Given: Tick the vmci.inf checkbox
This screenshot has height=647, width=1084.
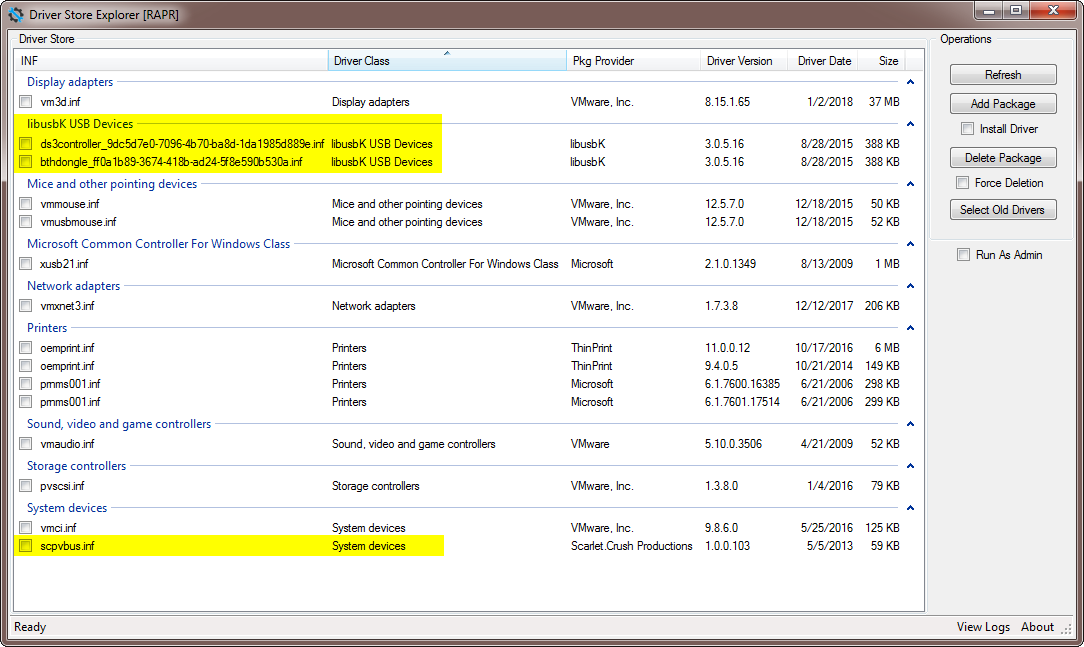Looking at the screenshot, I should (x=26, y=528).
